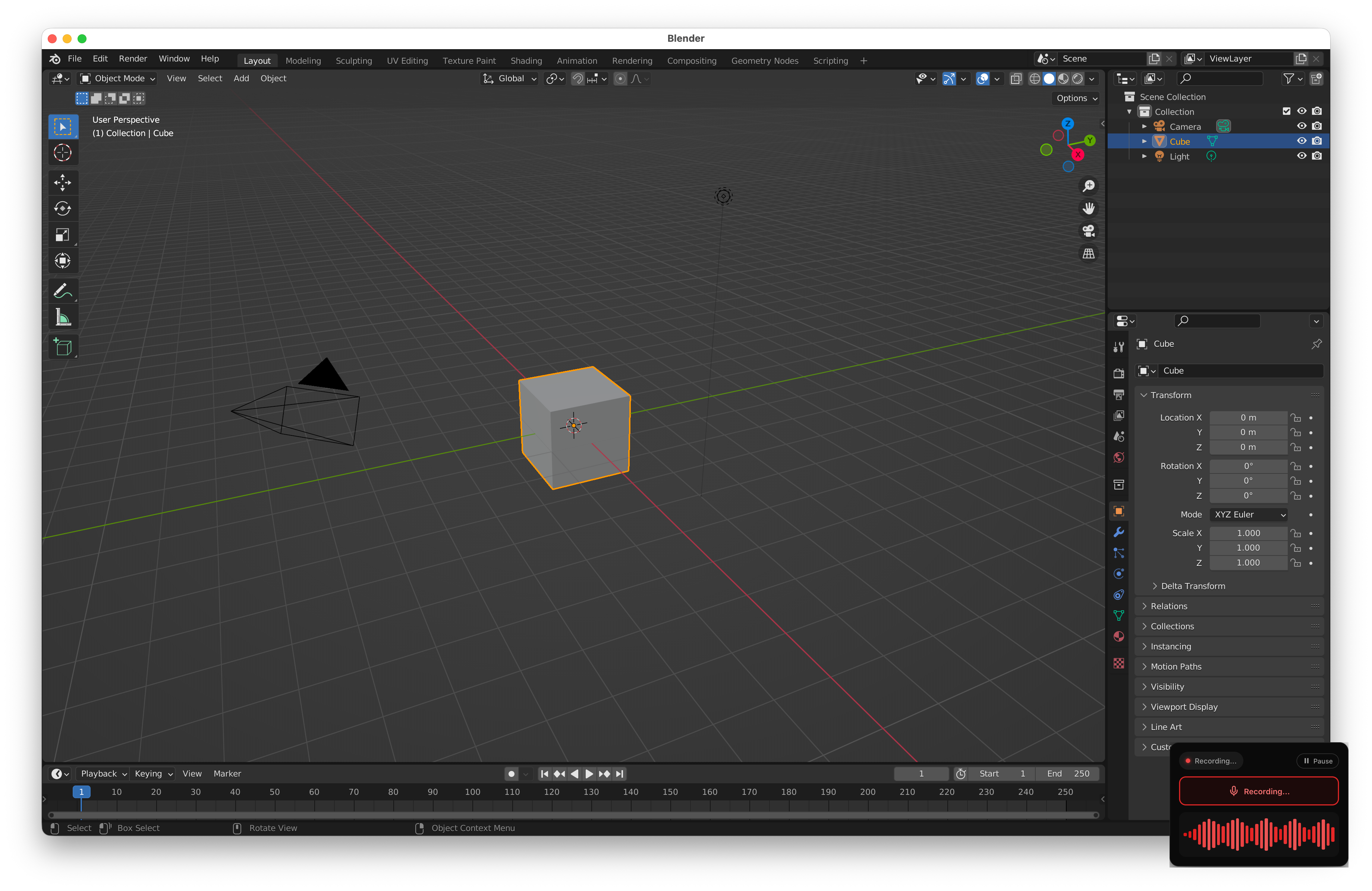Hide the Light object in viewport
This screenshot has width=1372, height=891.
point(1301,155)
